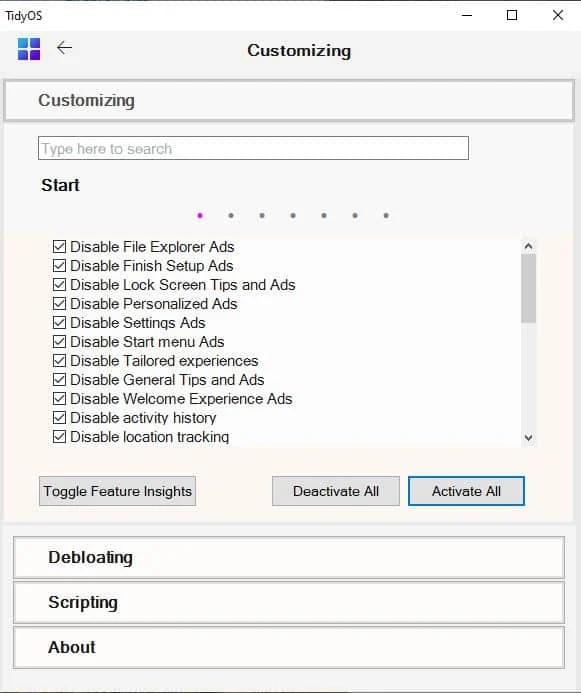Uncheck Disable File Explorer Ads

pos(59,247)
